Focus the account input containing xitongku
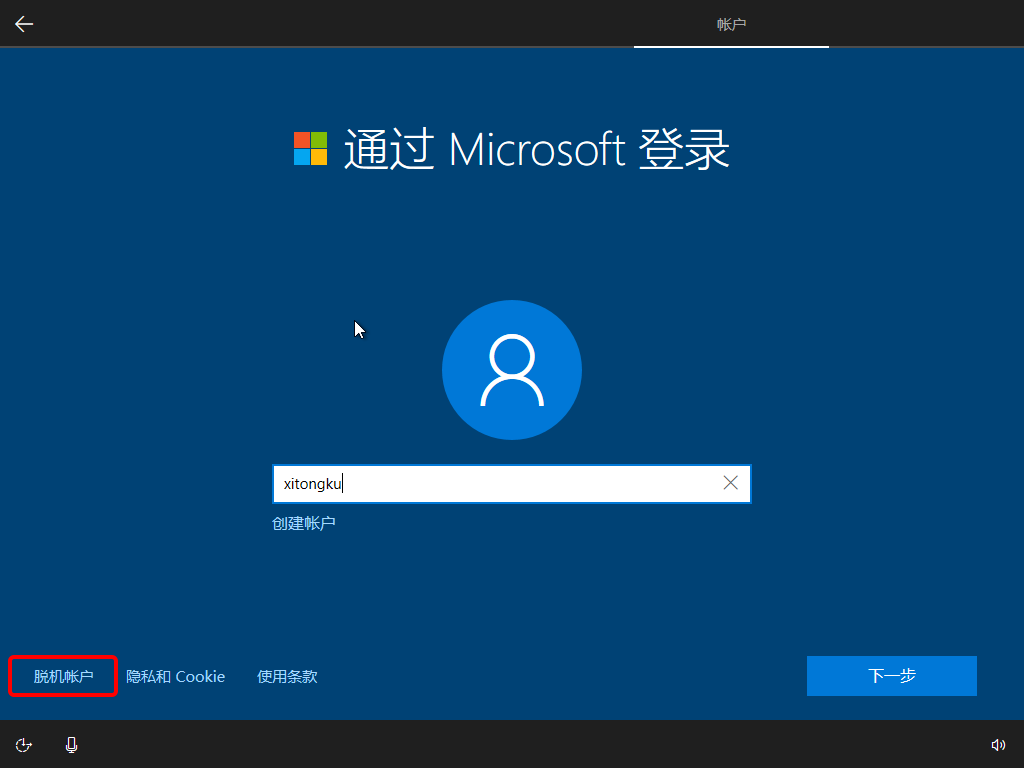The height and width of the screenshot is (768, 1024). pyautogui.click(x=511, y=484)
